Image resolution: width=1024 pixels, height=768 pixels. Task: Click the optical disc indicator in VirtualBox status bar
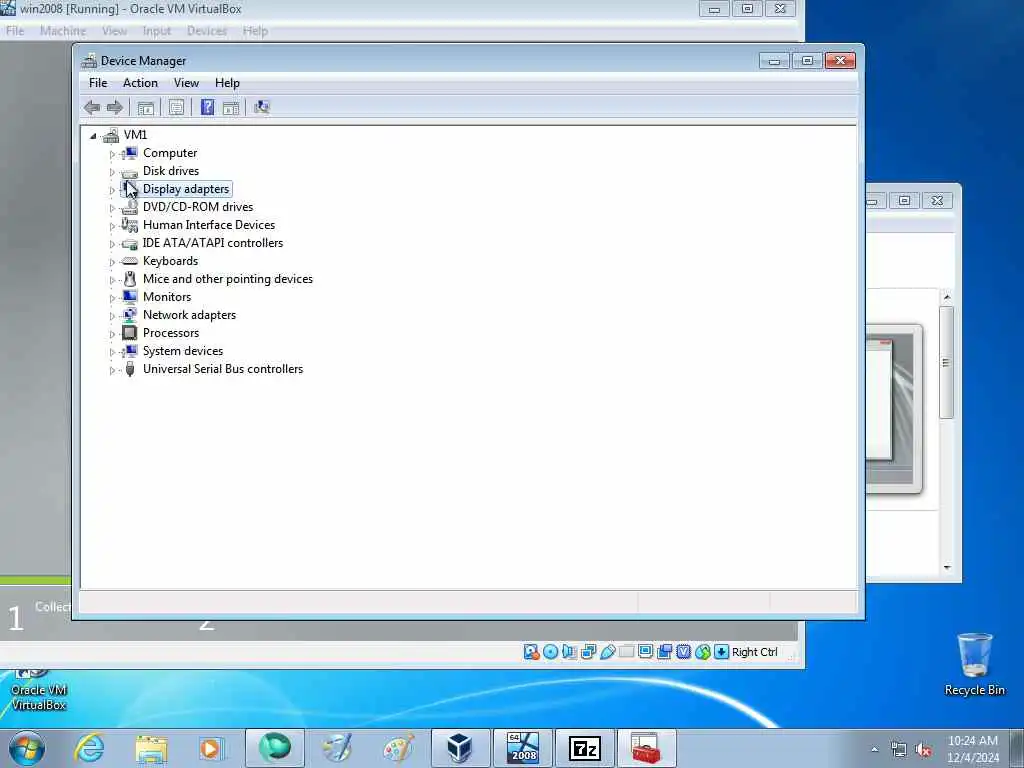pos(551,652)
